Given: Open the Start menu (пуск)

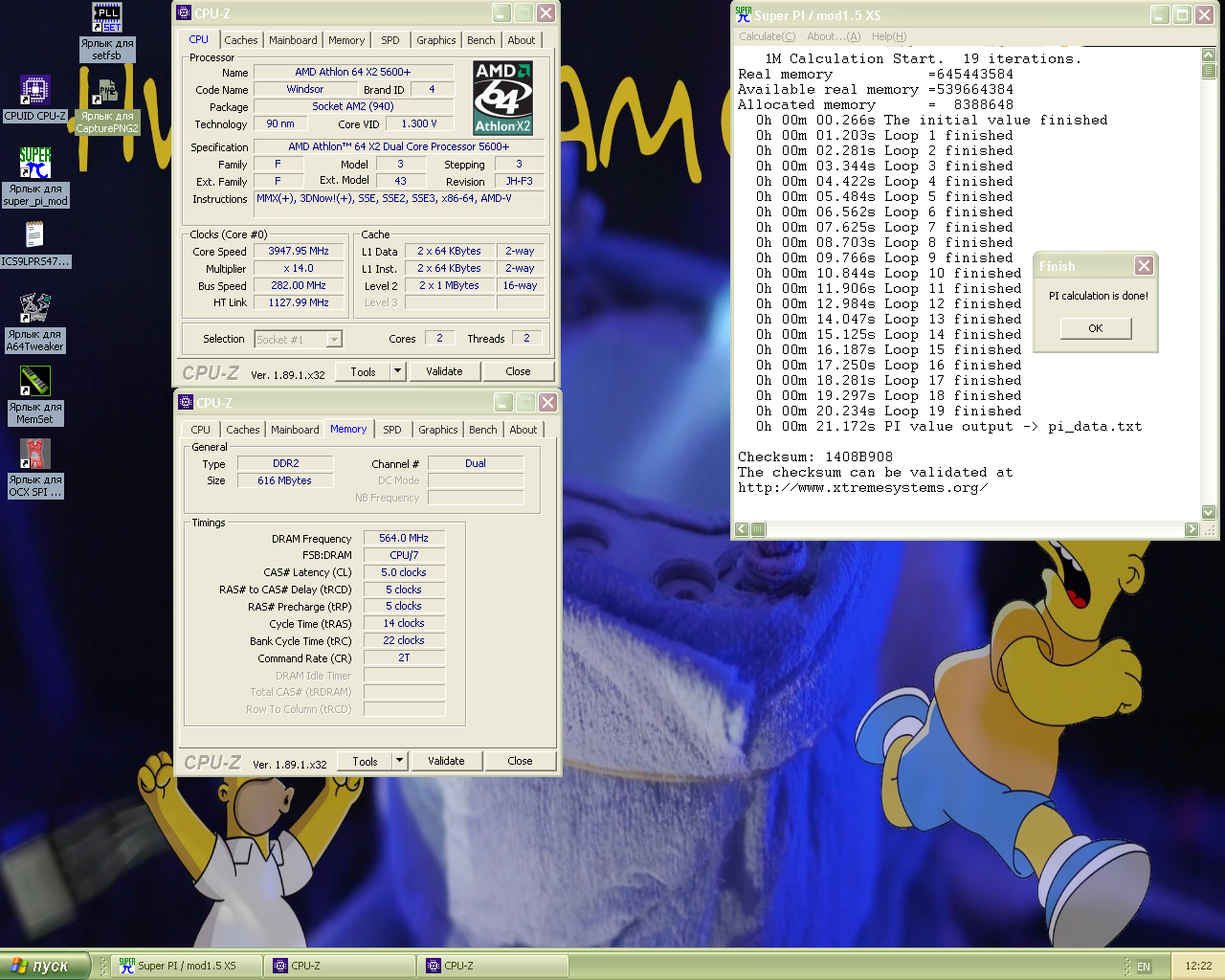Looking at the screenshot, I should (45, 966).
